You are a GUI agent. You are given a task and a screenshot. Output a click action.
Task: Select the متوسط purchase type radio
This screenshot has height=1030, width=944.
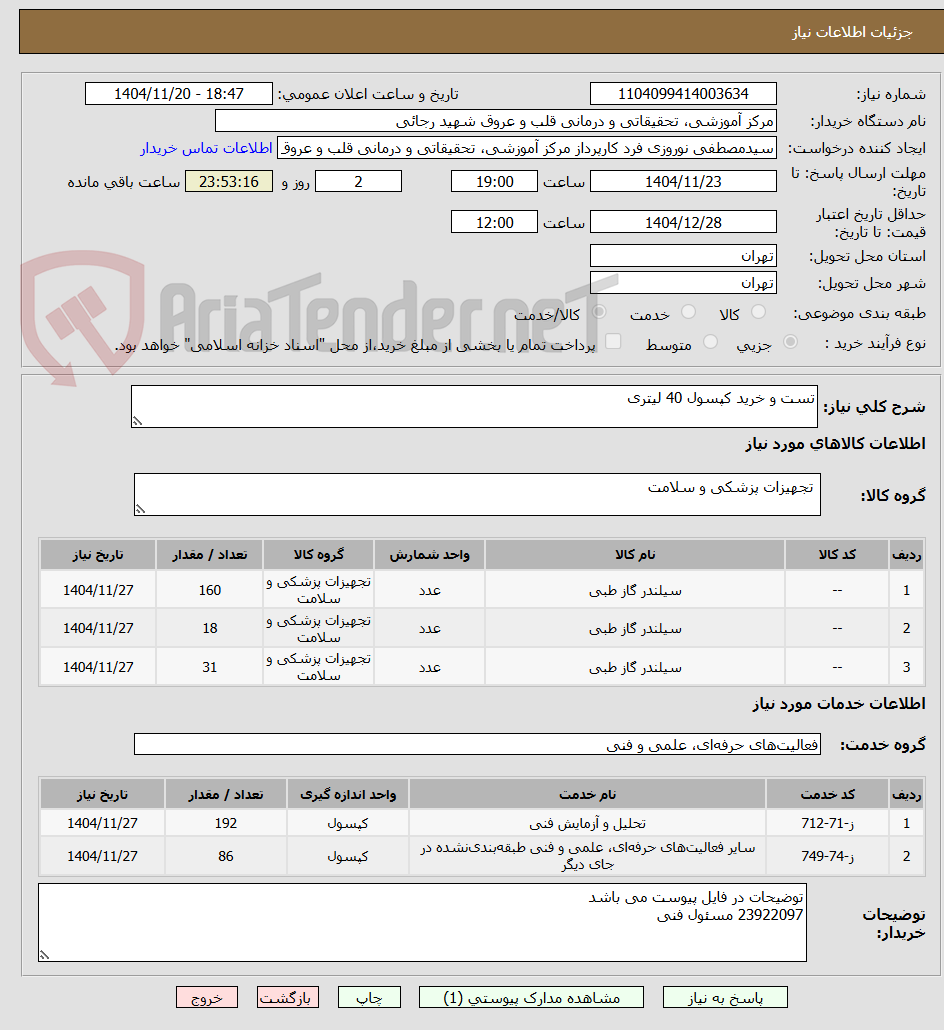710,342
